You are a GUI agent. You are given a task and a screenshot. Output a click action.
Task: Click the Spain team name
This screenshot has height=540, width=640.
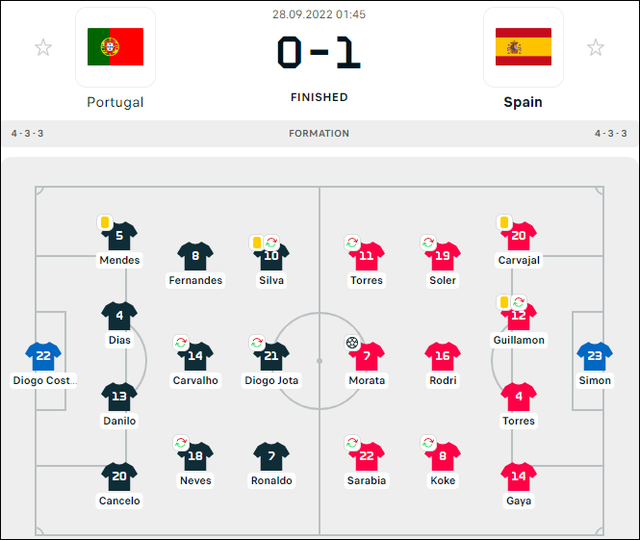point(523,102)
